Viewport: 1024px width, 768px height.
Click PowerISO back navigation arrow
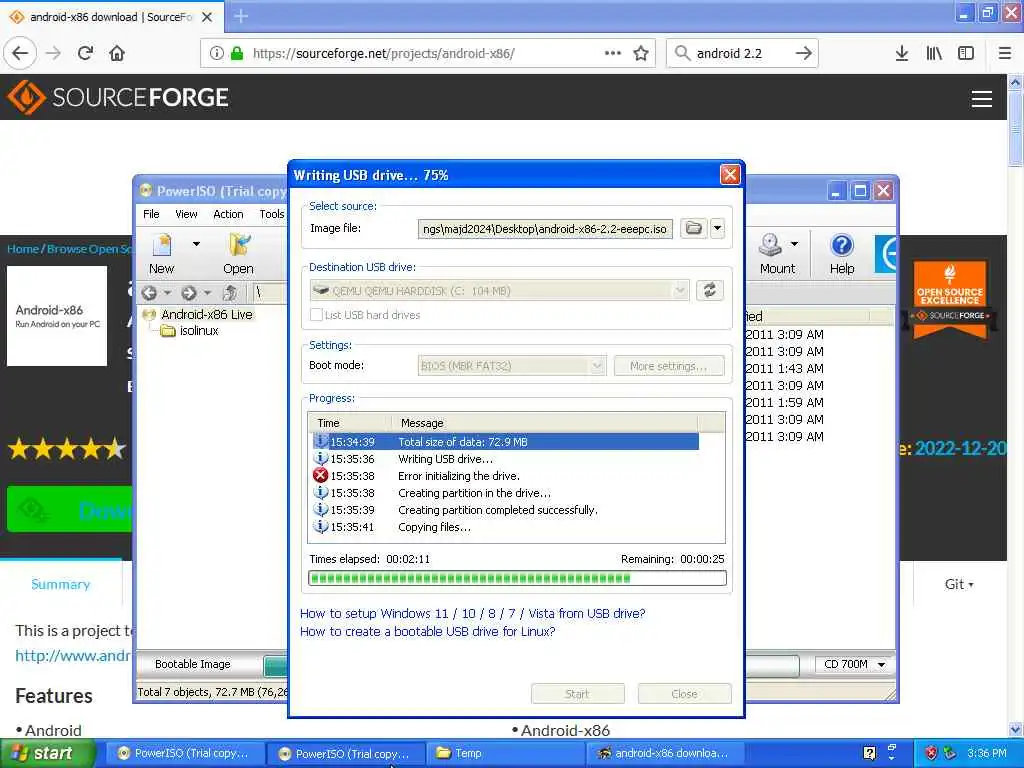[150, 293]
